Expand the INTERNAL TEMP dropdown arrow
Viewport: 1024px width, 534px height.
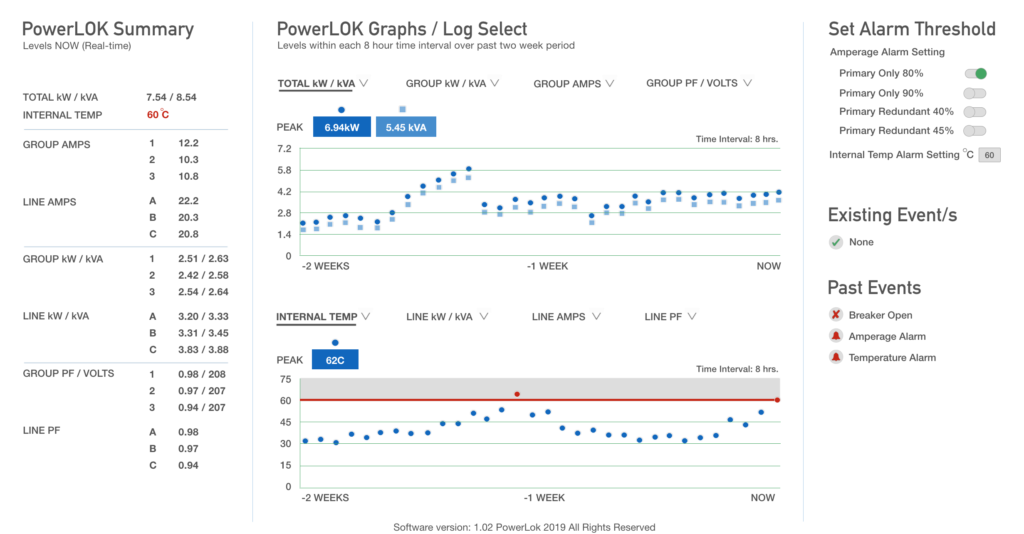(x=366, y=317)
